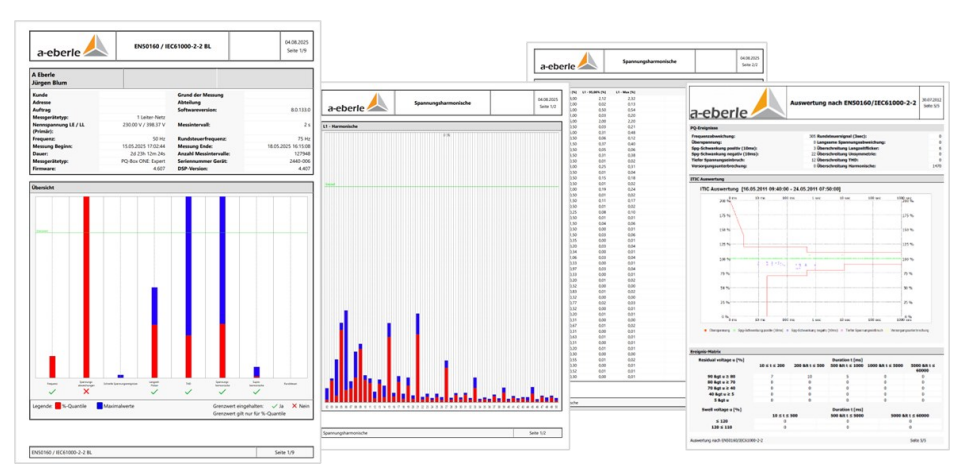Click the green checkmark under the Frequenz bar

click(52, 391)
